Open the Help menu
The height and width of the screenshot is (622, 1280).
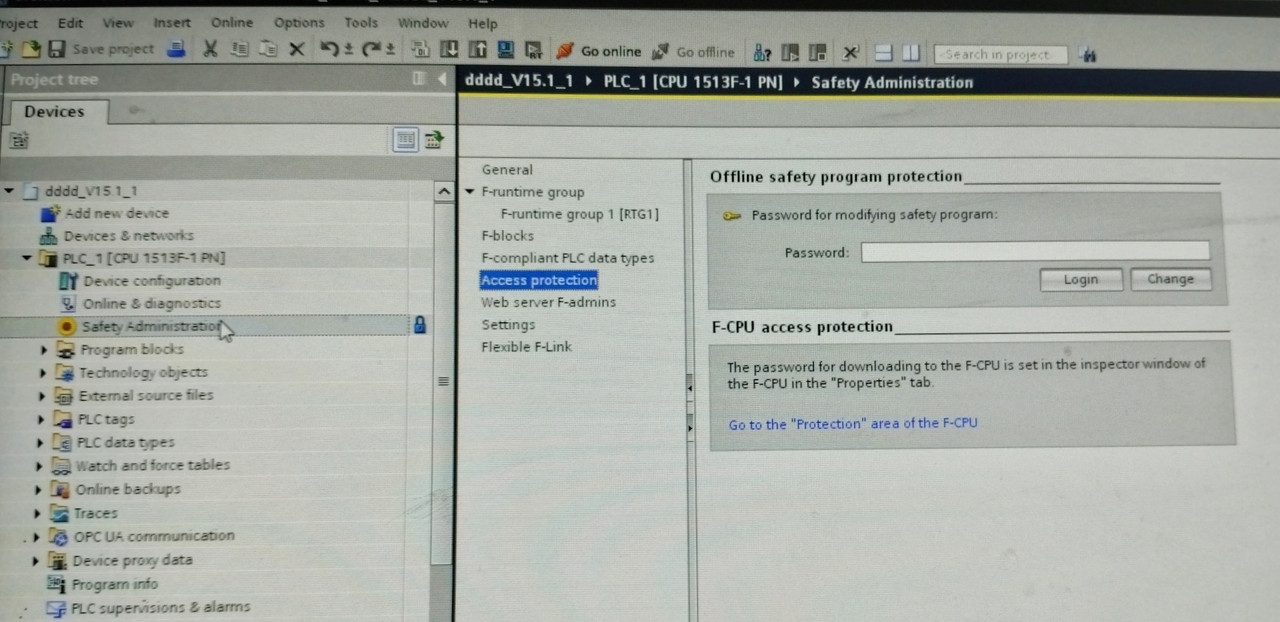[x=483, y=23]
